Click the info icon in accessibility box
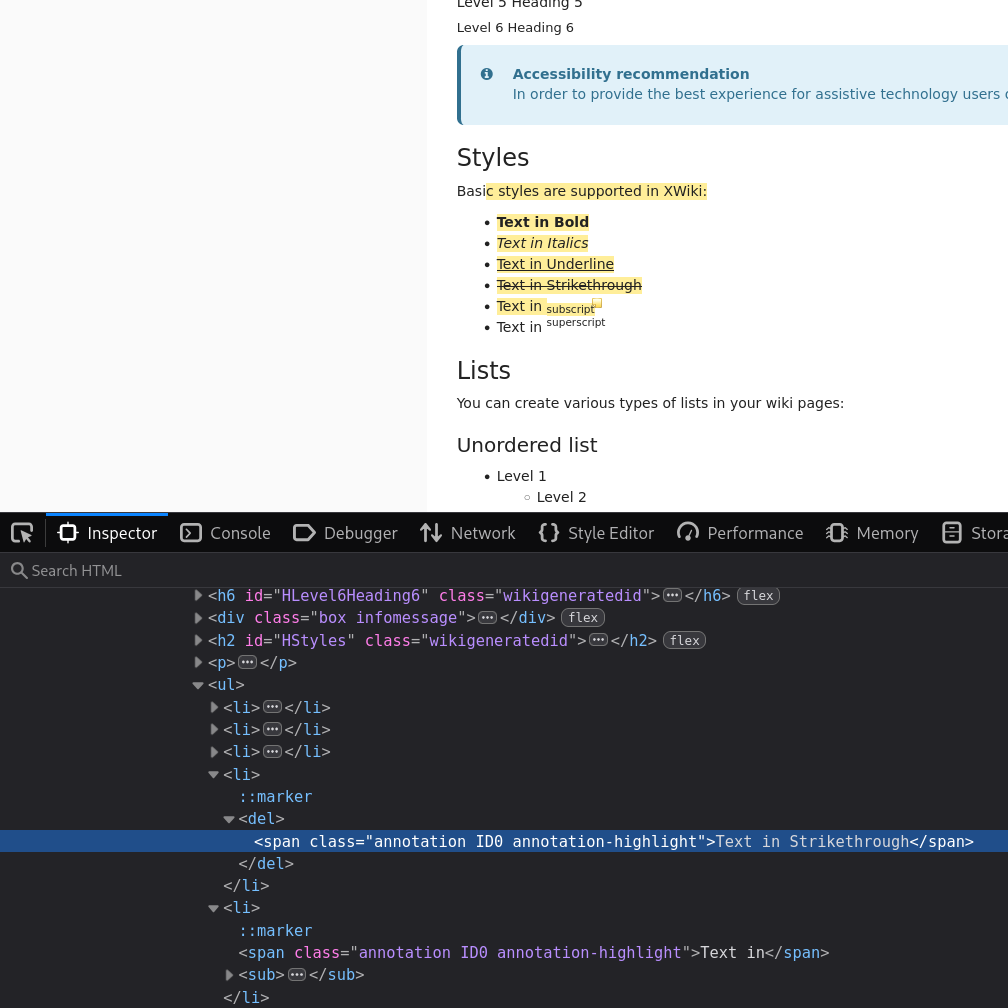 487,74
